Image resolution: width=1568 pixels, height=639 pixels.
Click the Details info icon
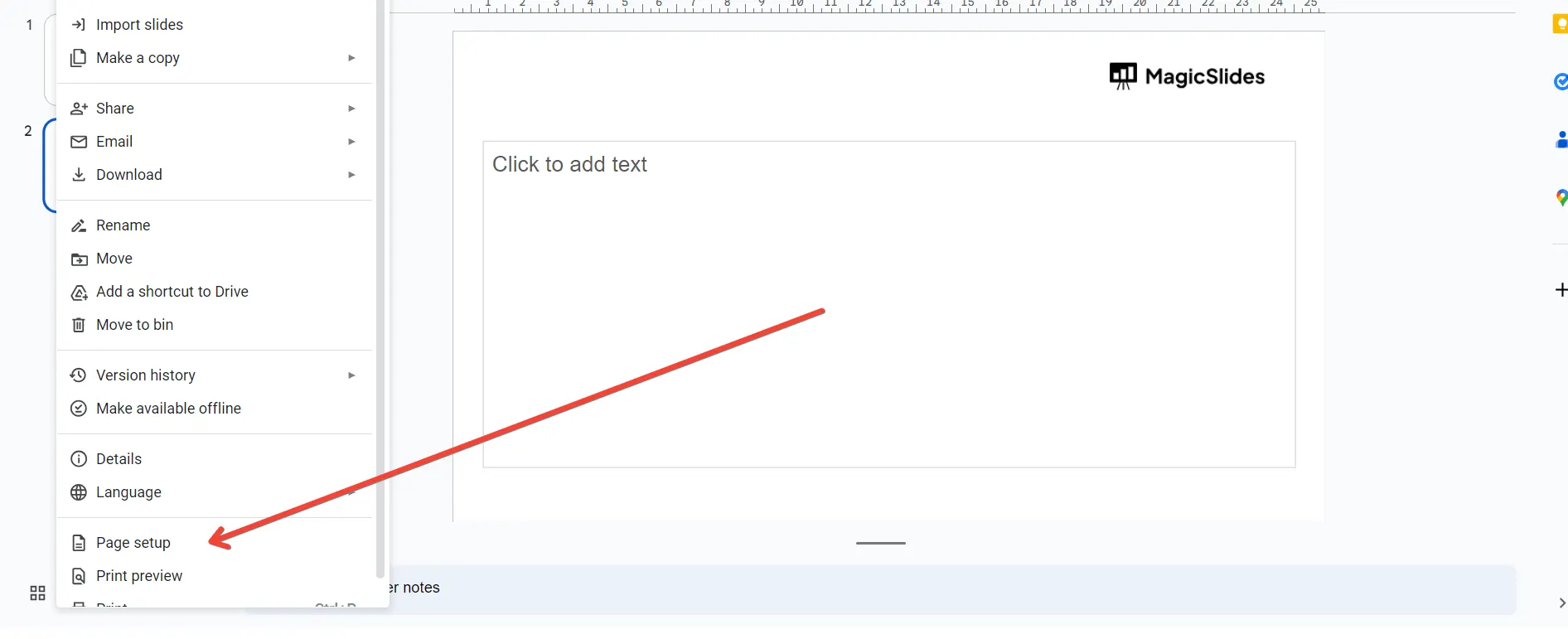[x=79, y=459]
